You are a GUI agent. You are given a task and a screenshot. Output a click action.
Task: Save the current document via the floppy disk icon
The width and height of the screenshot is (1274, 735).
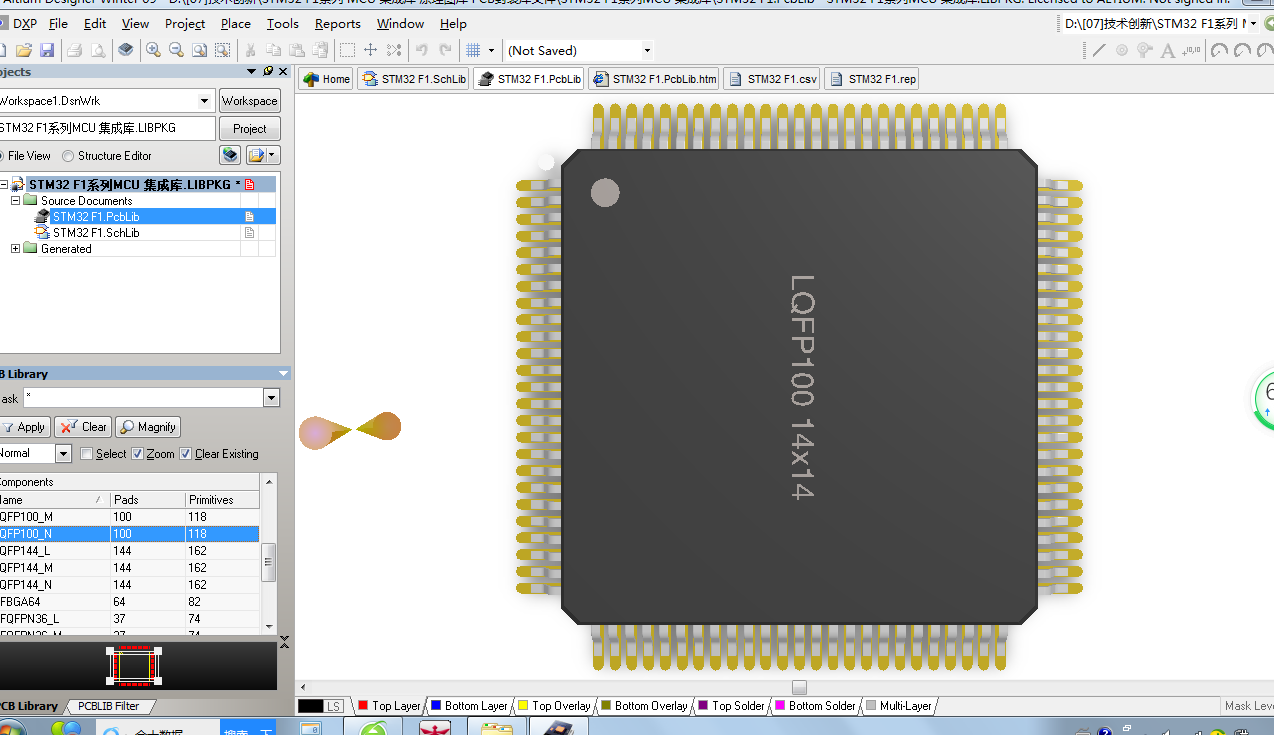click(46, 50)
